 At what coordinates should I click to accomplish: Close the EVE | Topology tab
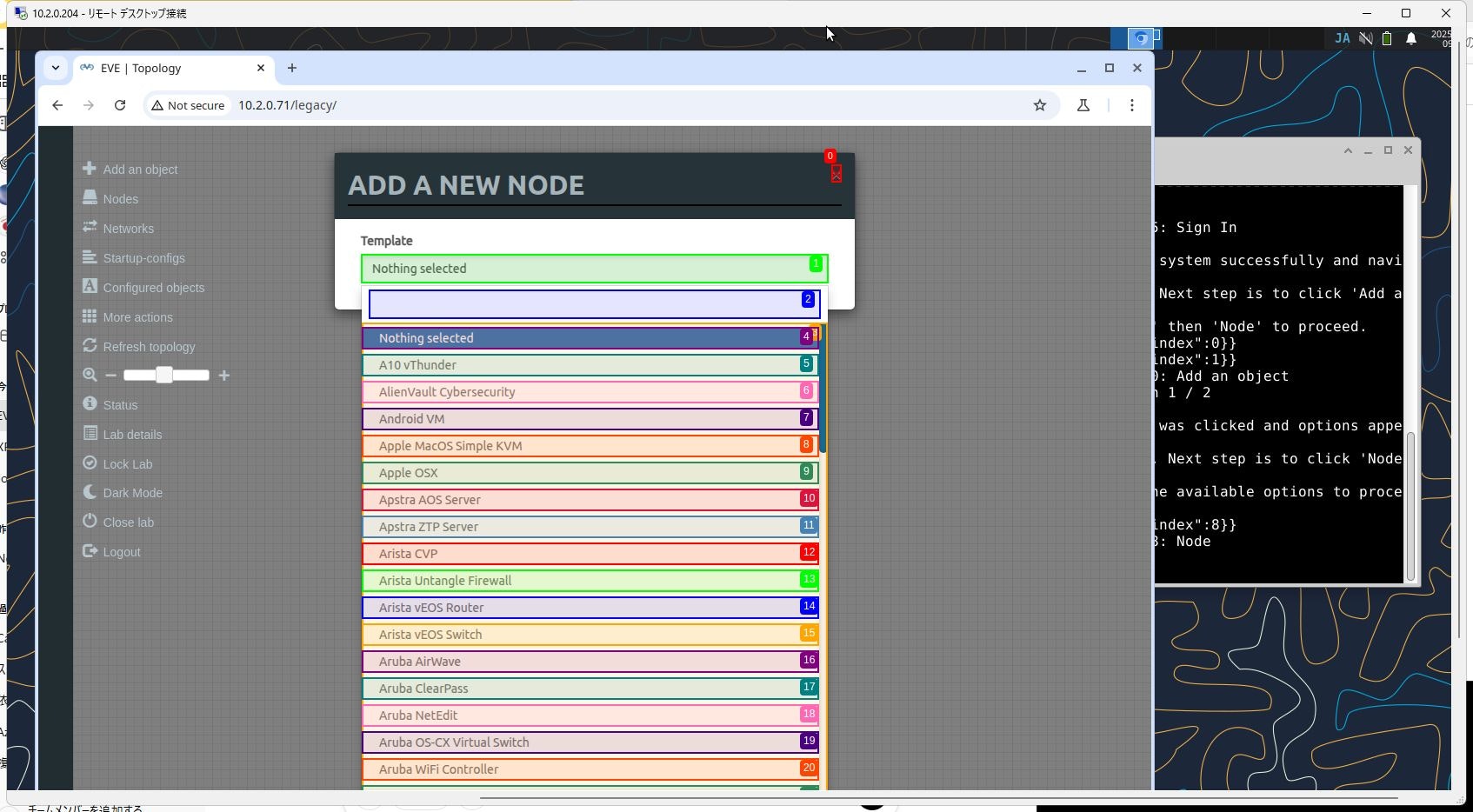tap(261, 68)
